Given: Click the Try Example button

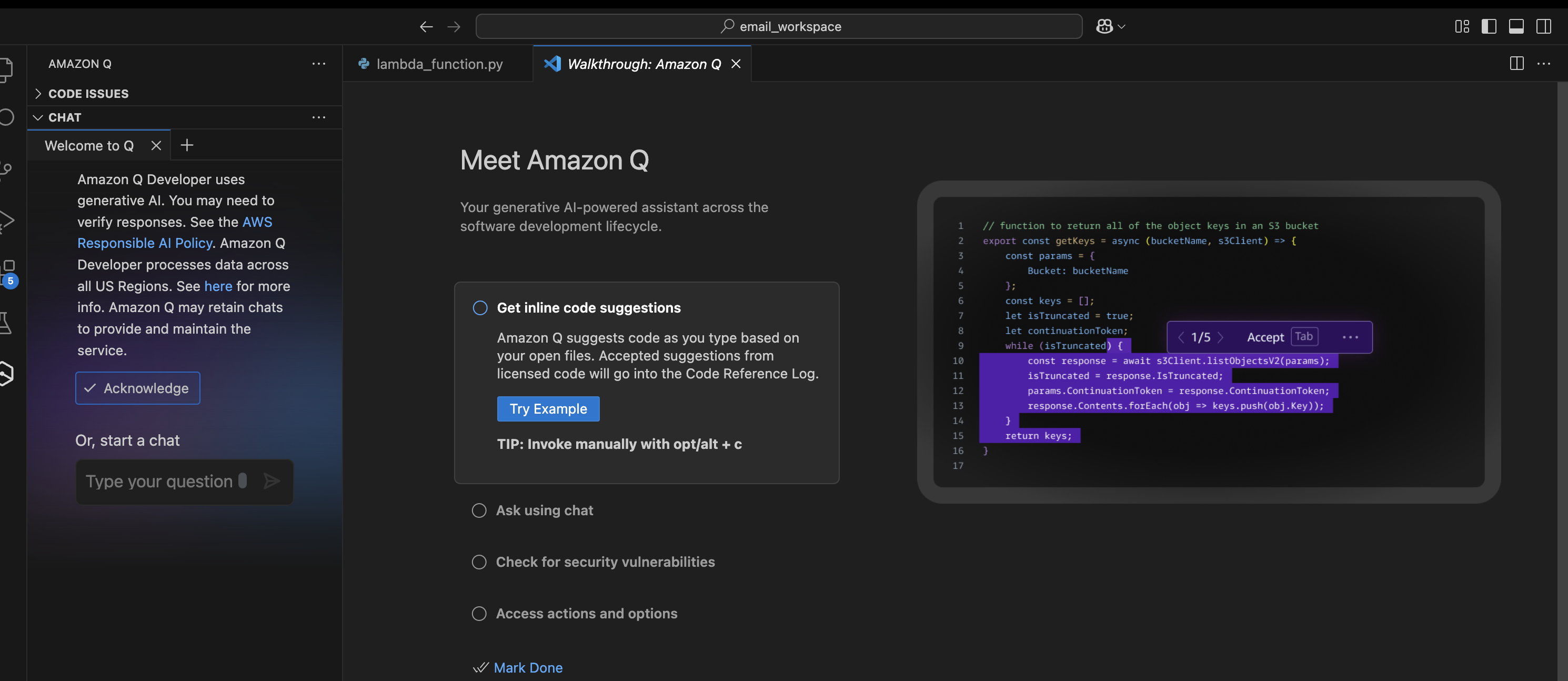Looking at the screenshot, I should [547, 408].
